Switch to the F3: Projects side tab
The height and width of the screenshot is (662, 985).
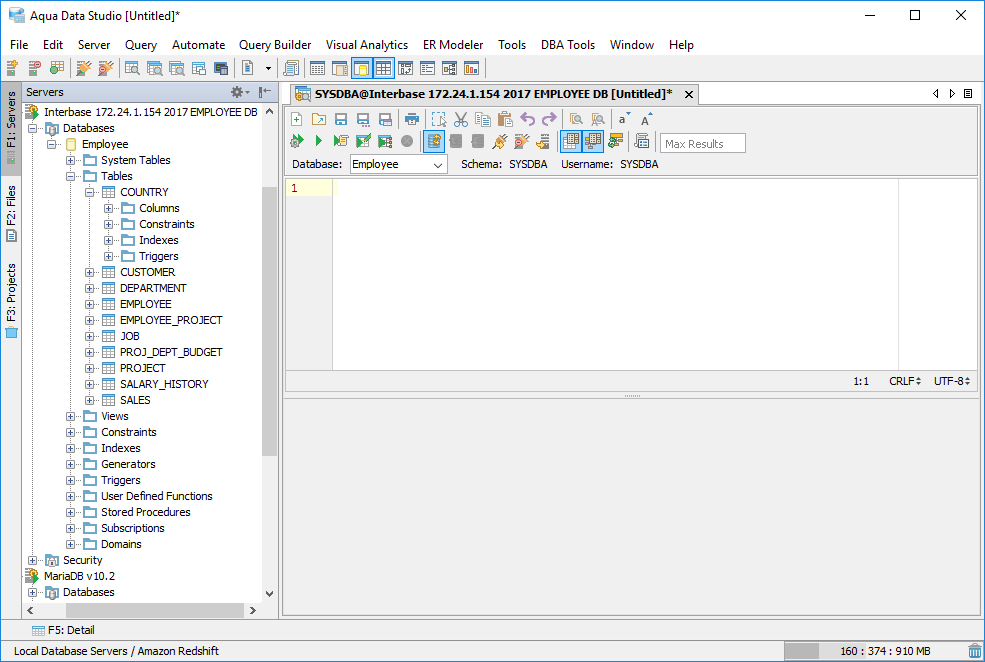pyautogui.click(x=11, y=300)
